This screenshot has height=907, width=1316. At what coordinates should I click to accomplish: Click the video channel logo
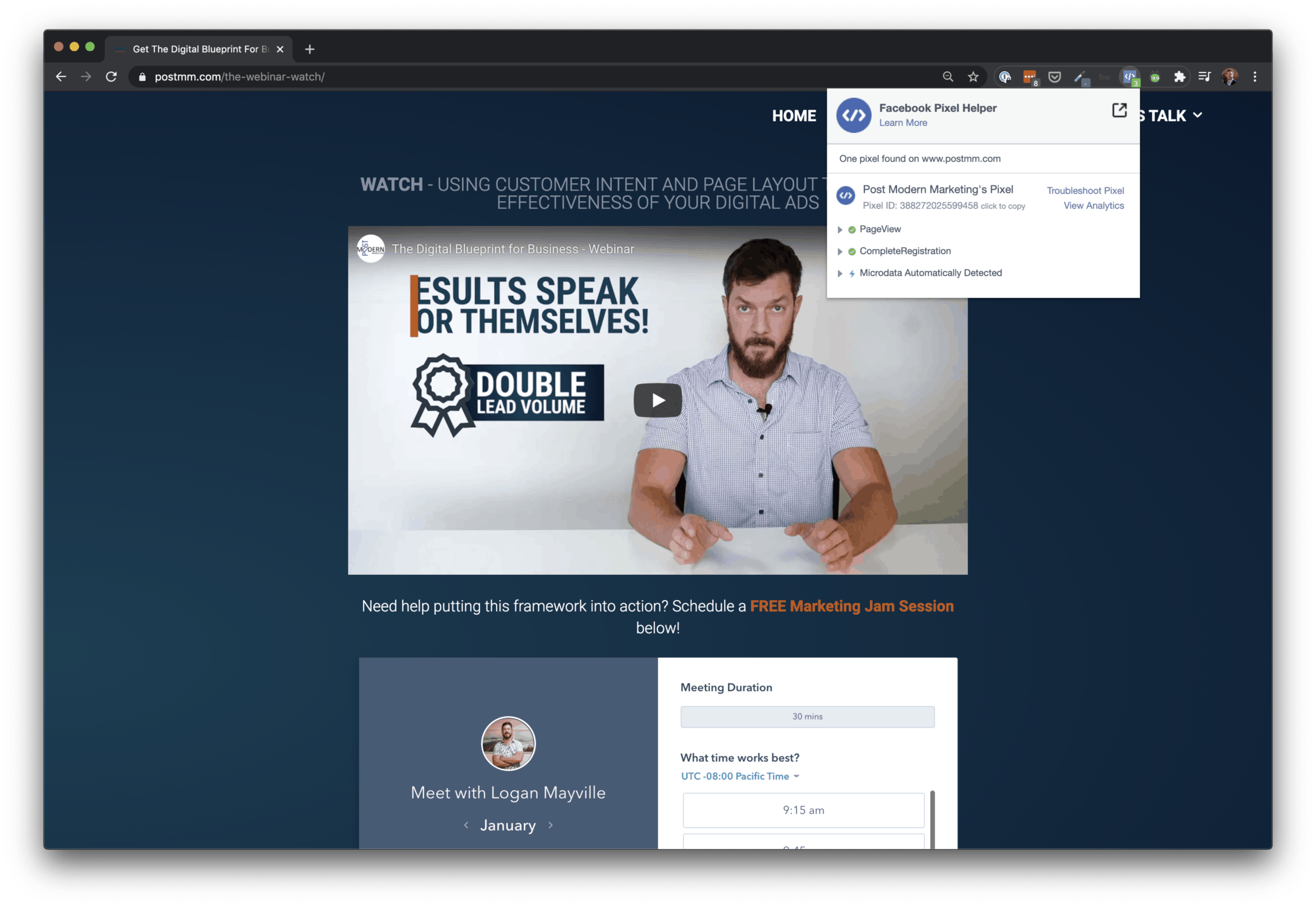(371, 249)
